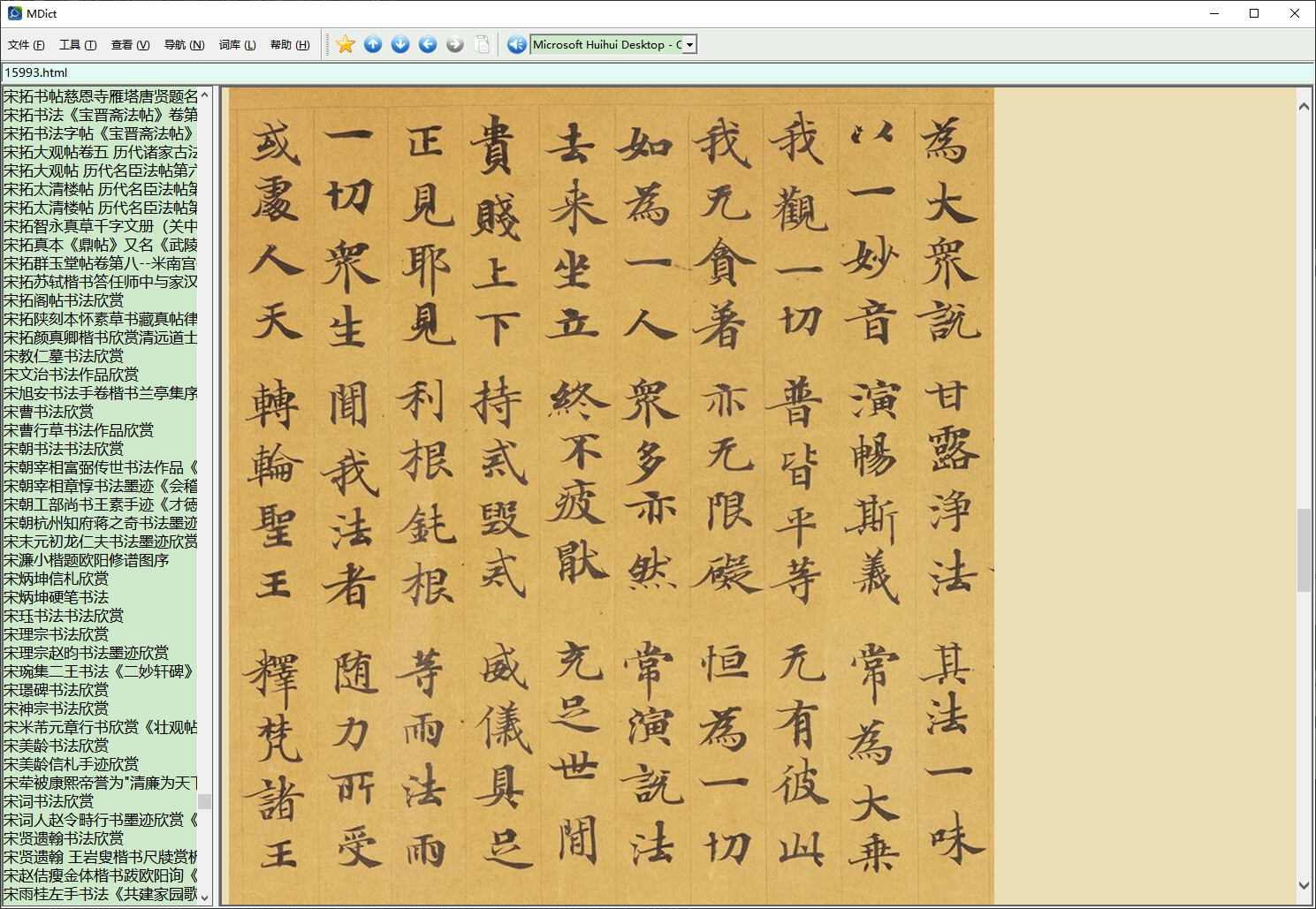Select entry 宋朝杭州知府蒋之奇书法墨迹
This screenshot has height=909, width=1316.
point(100,523)
